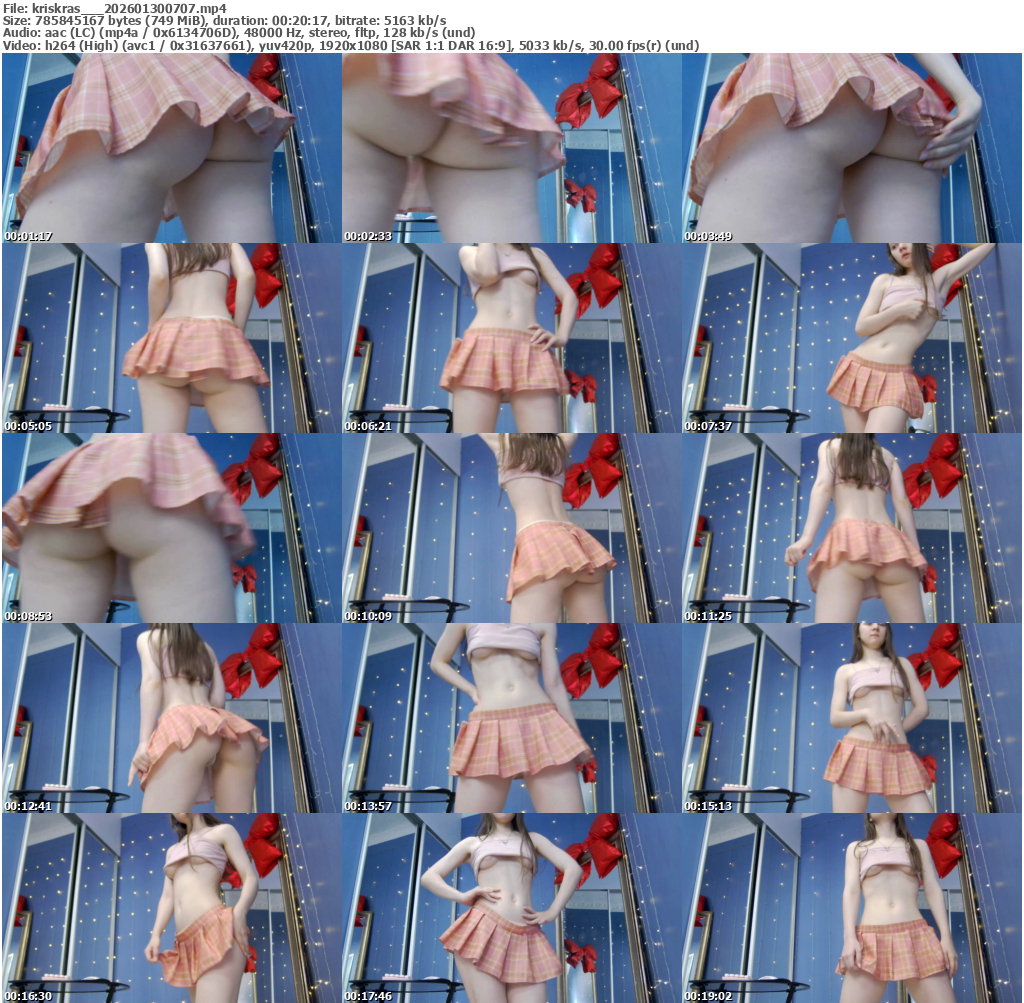Select the thumbnail frame stamped 00:05:05
Image resolution: width=1024 pixels, height=1003 pixels.
click(172, 338)
